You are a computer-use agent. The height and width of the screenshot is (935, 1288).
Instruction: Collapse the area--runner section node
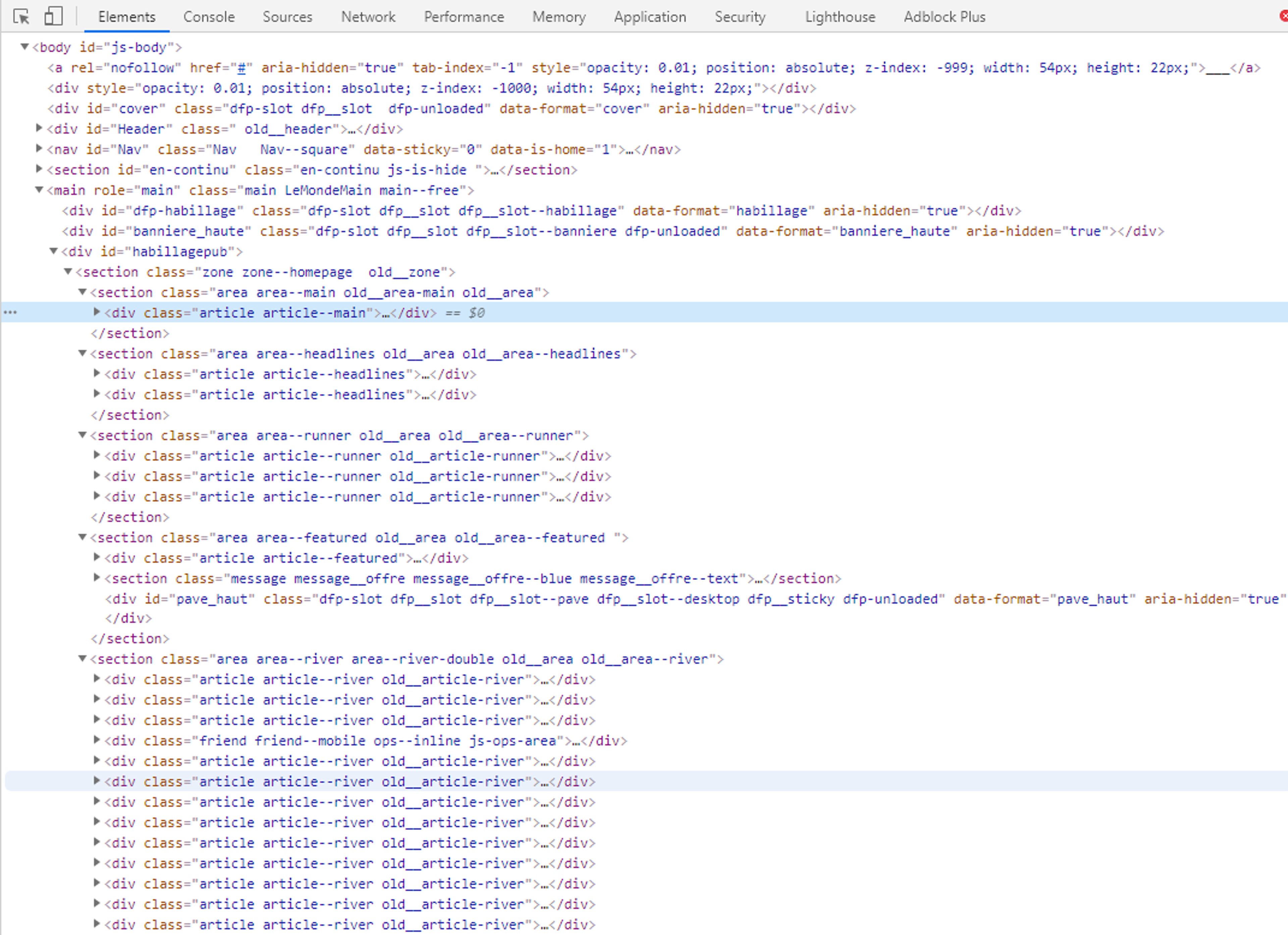(x=83, y=435)
